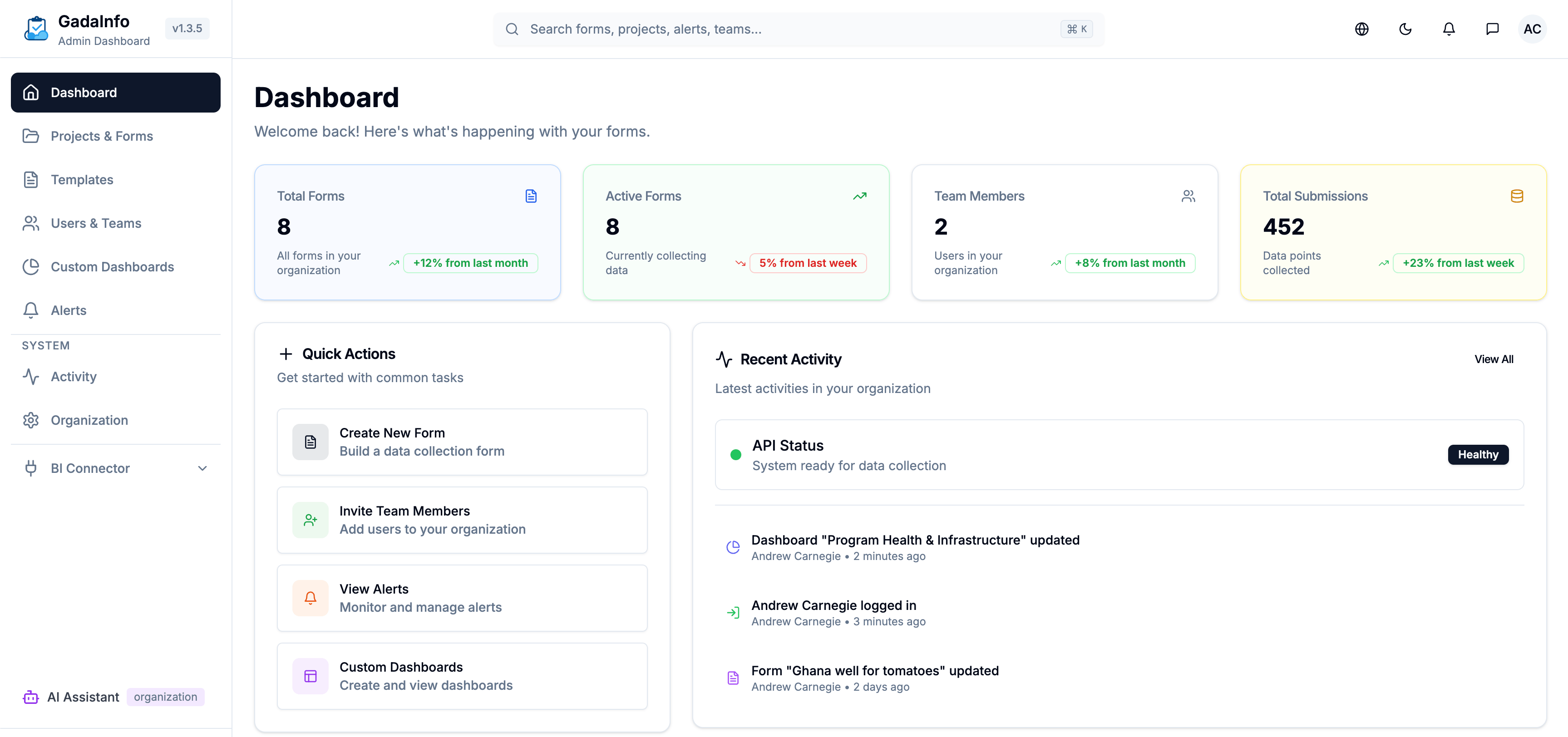Click the AI Assistant robot icon
Image resolution: width=1568 pixels, height=737 pixels.
30,697
